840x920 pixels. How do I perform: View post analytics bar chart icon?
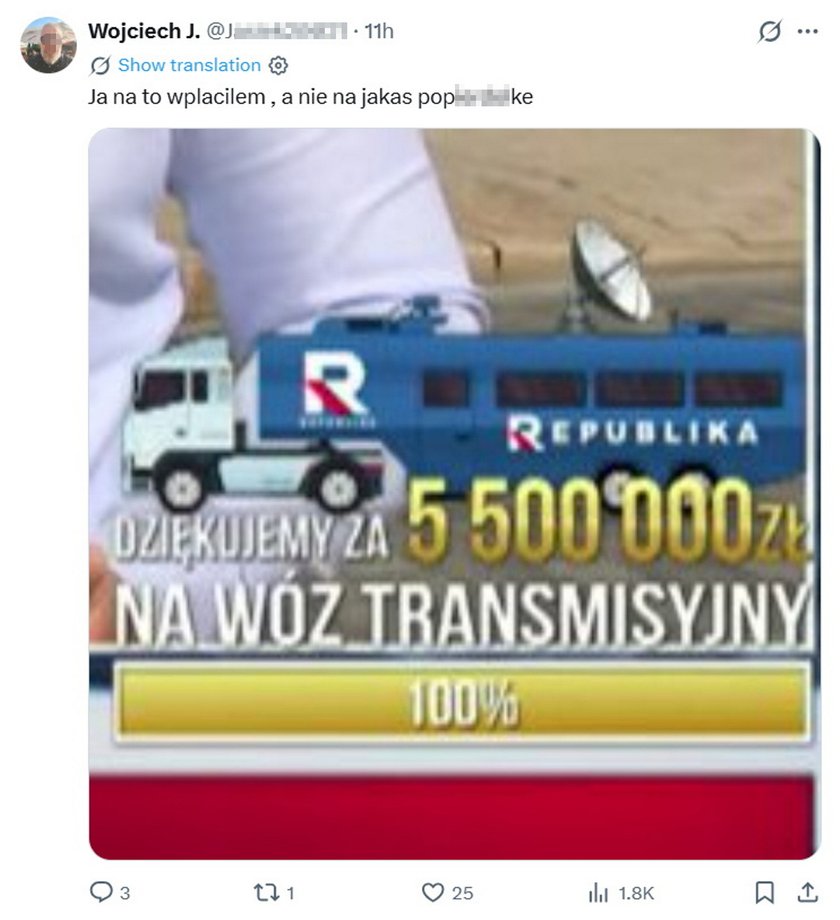598,893
